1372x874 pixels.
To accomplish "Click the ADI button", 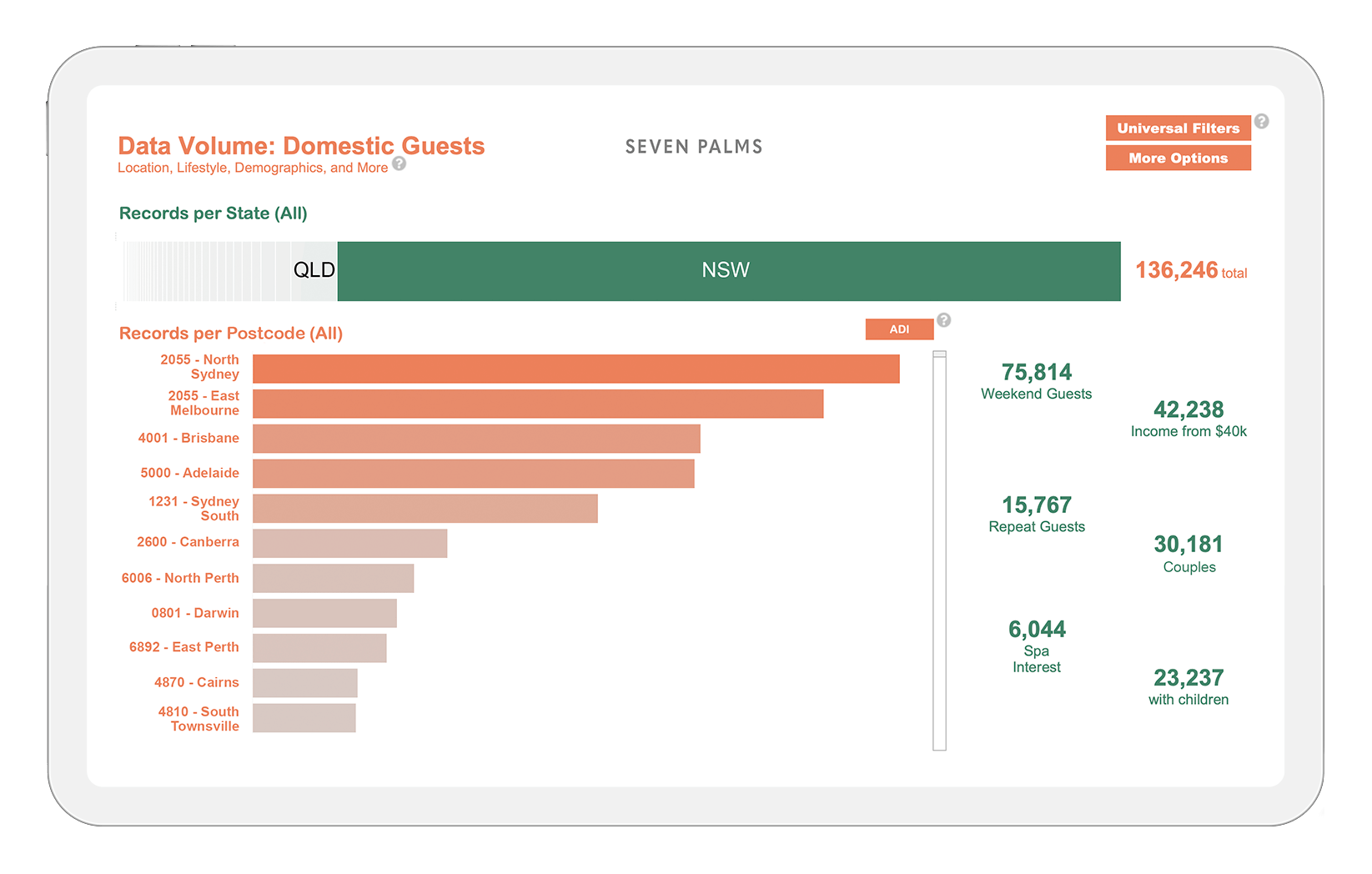I will tap(899, 329).
